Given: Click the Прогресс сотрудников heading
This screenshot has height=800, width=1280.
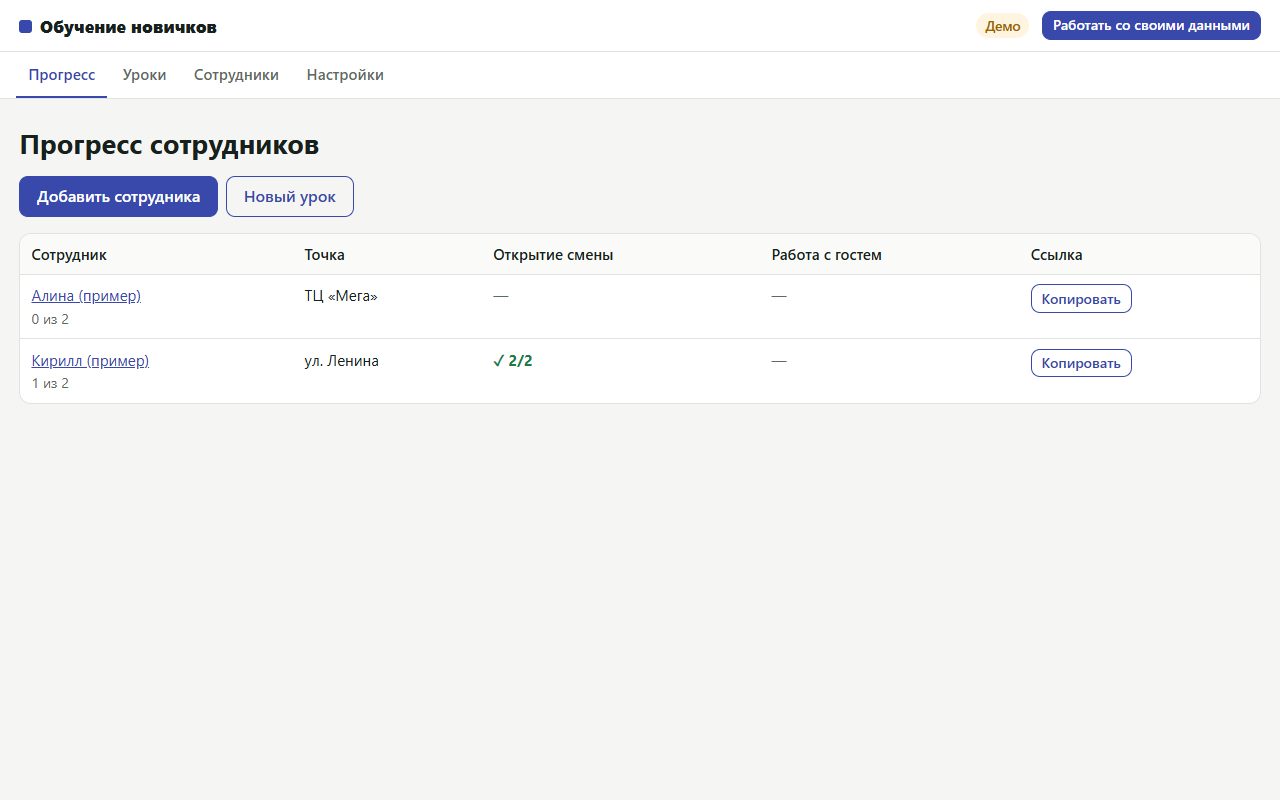Looking at the screenshot, I should pyautogui.click(x=169, y=145).
